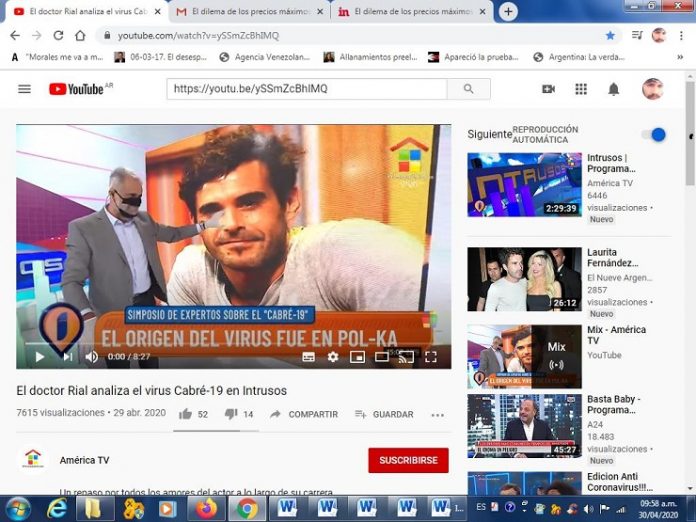Open the player settings gear

coord(333,356)
